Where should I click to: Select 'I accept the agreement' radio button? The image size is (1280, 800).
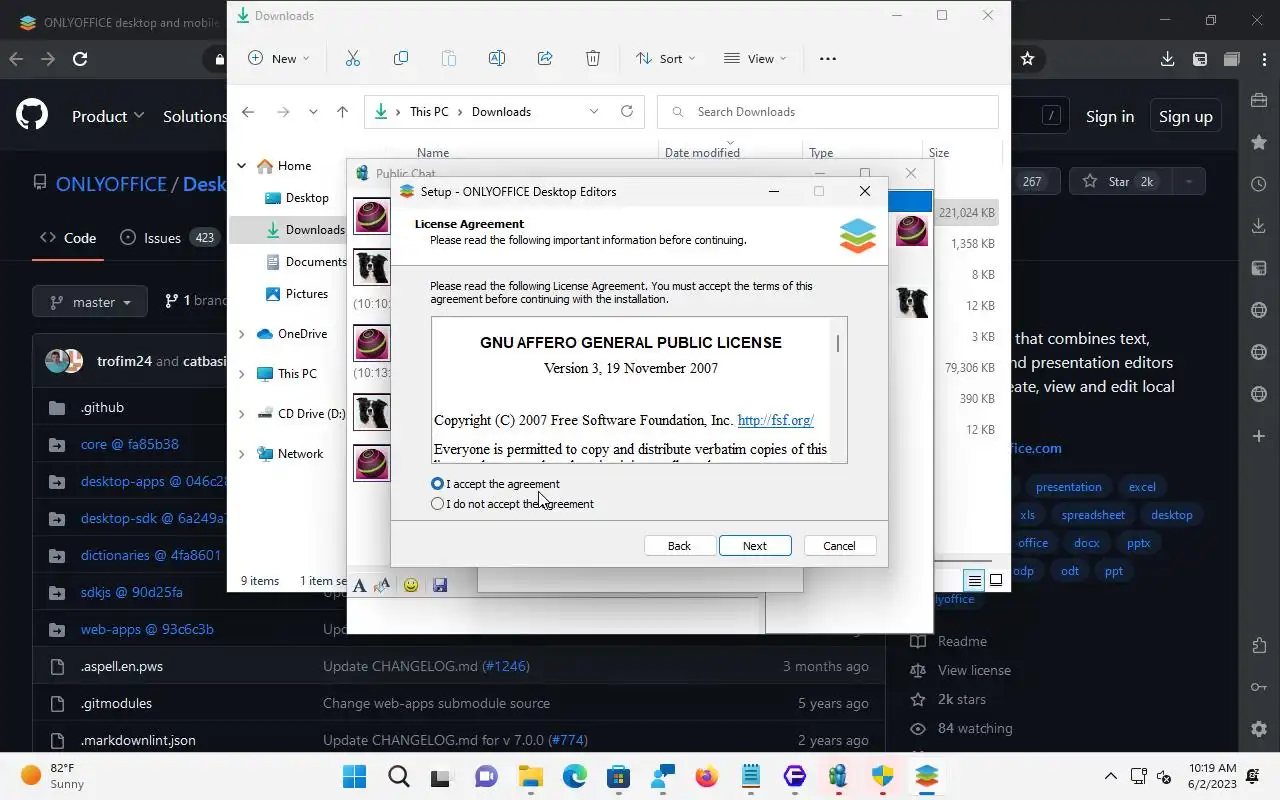coord(437,484)
